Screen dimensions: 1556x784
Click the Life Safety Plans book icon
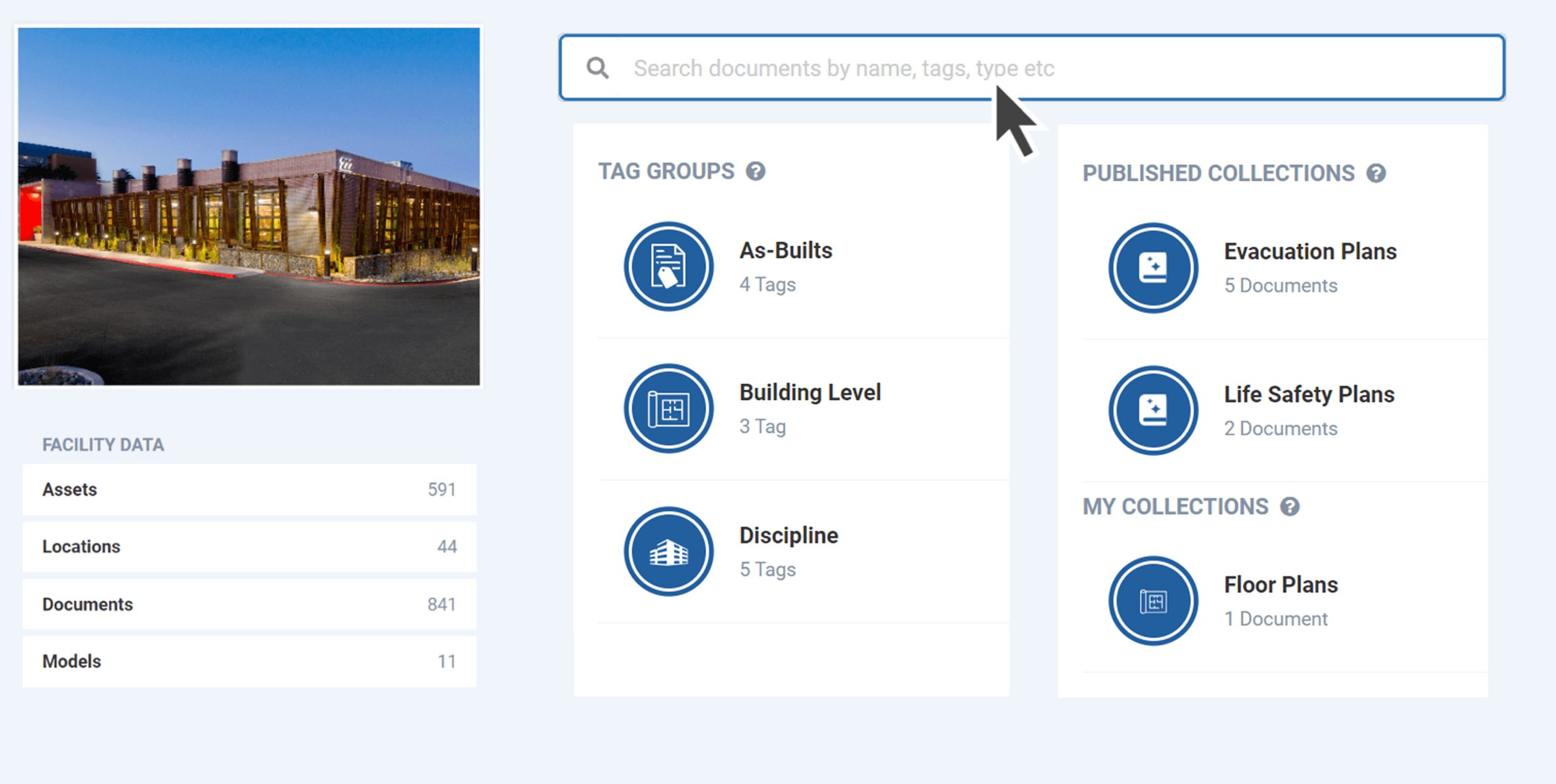coord(1152,410)
